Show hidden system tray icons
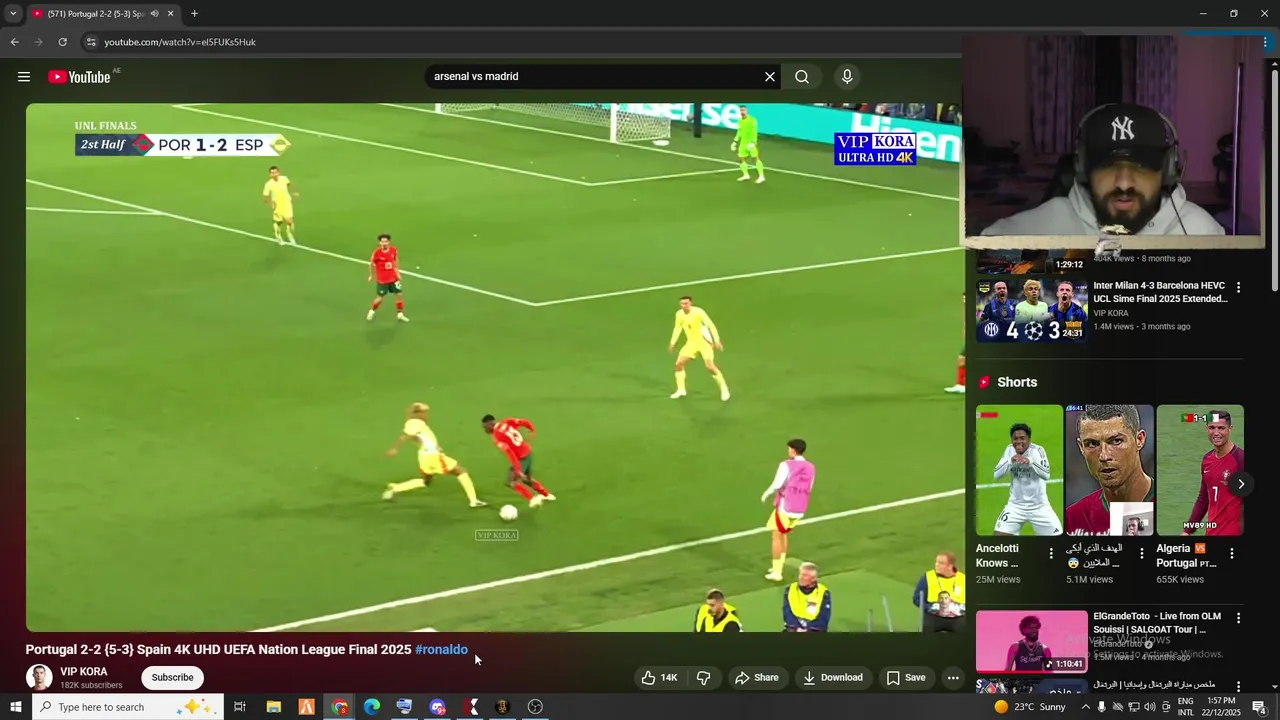1280x720 pixels. [x=1086, y=707]
